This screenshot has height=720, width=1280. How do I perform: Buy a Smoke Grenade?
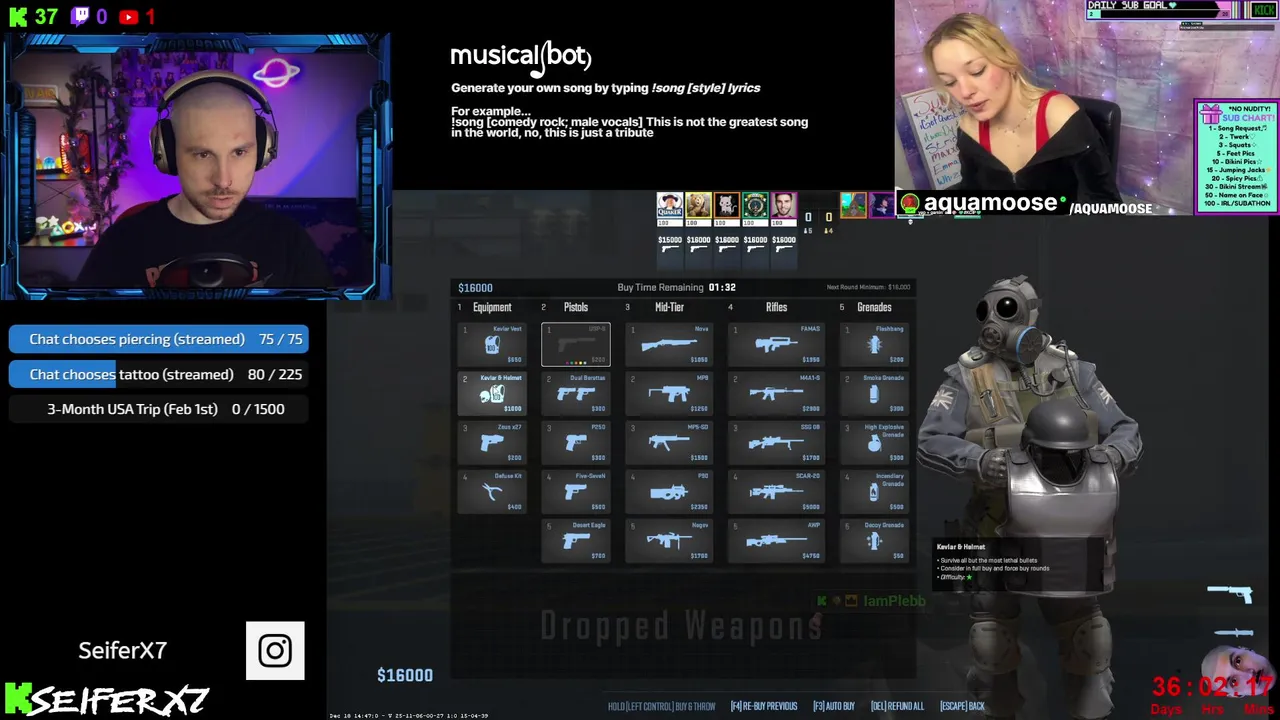coord(874,393)
